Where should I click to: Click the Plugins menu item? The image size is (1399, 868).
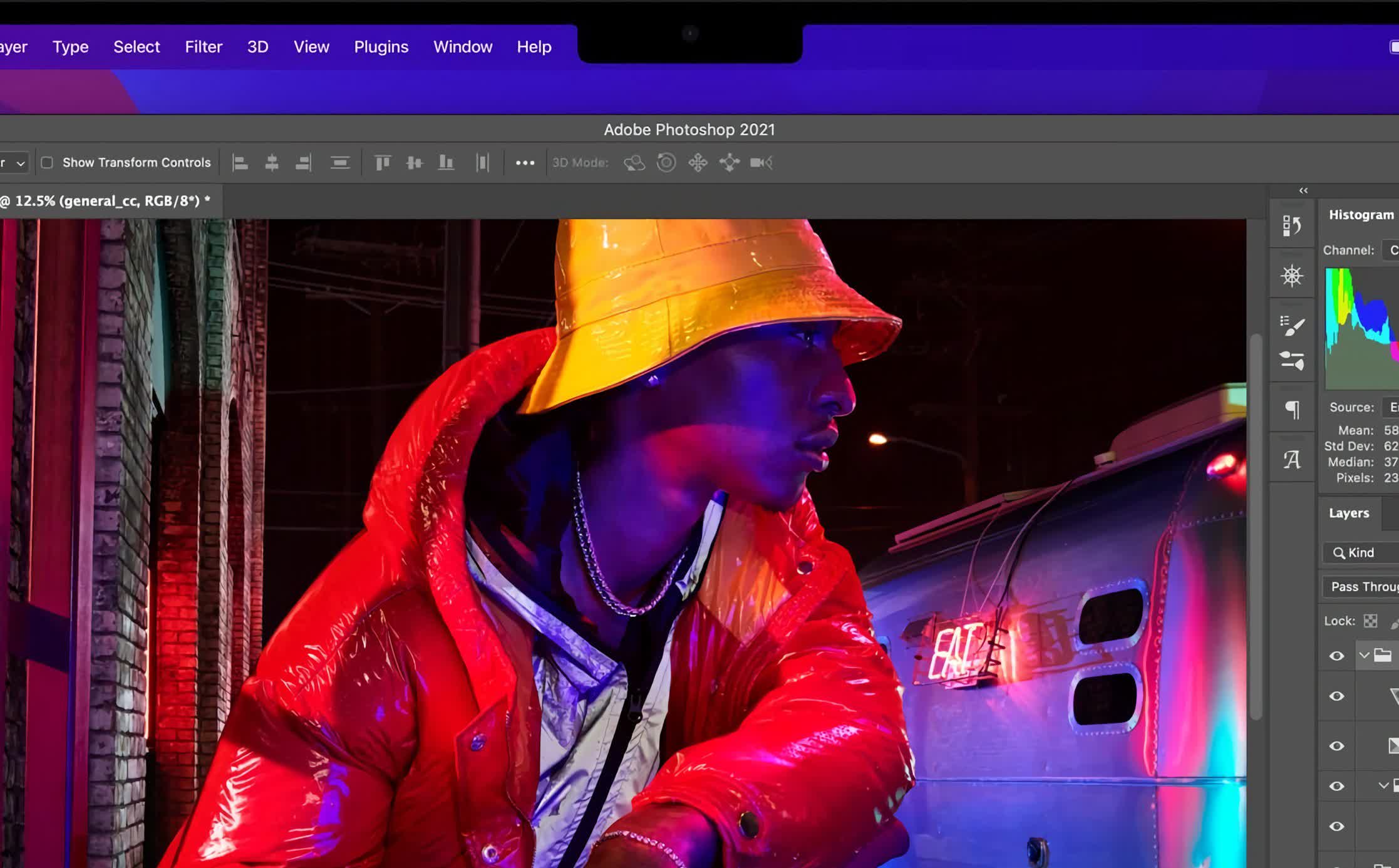381,47
